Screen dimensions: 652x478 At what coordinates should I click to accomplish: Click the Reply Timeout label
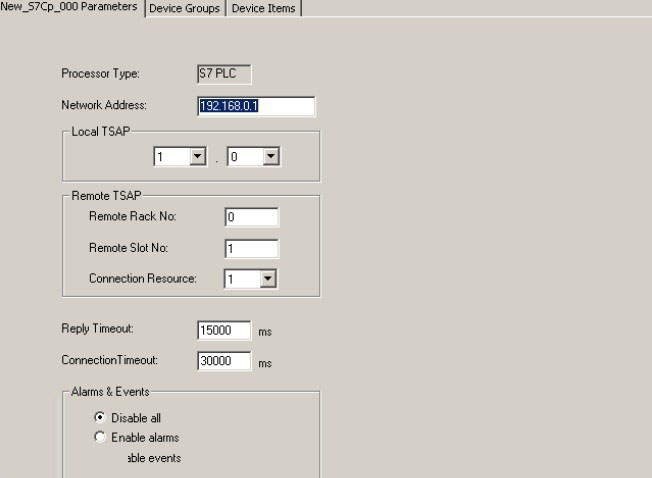(x=97, y=329)
